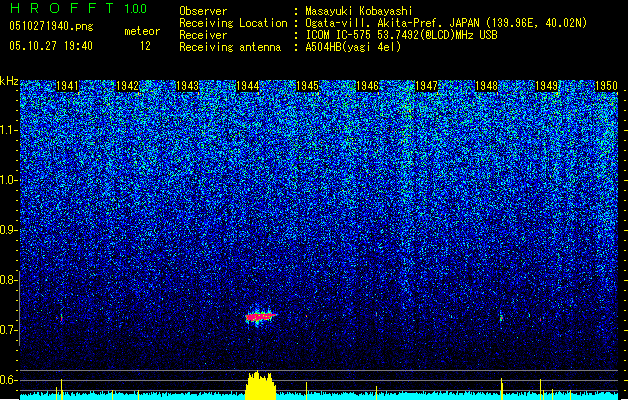This screenshot has width=629, height=400.
Task: Click the tiny echo dot just after 1945
Action: coord(306,316)
